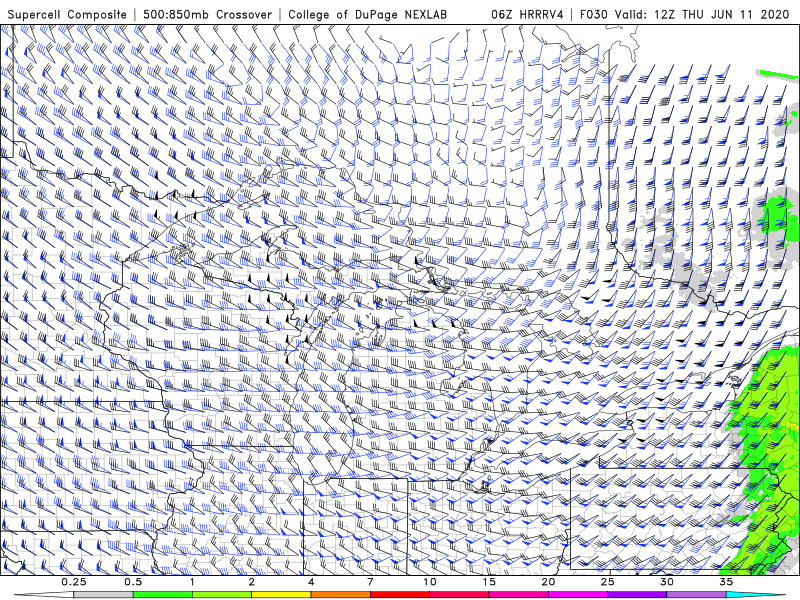The width and height of the screenshot is (800, 600).
Task: Select the bright green 0.5–1 color bar segment
Action: [162, 595]
